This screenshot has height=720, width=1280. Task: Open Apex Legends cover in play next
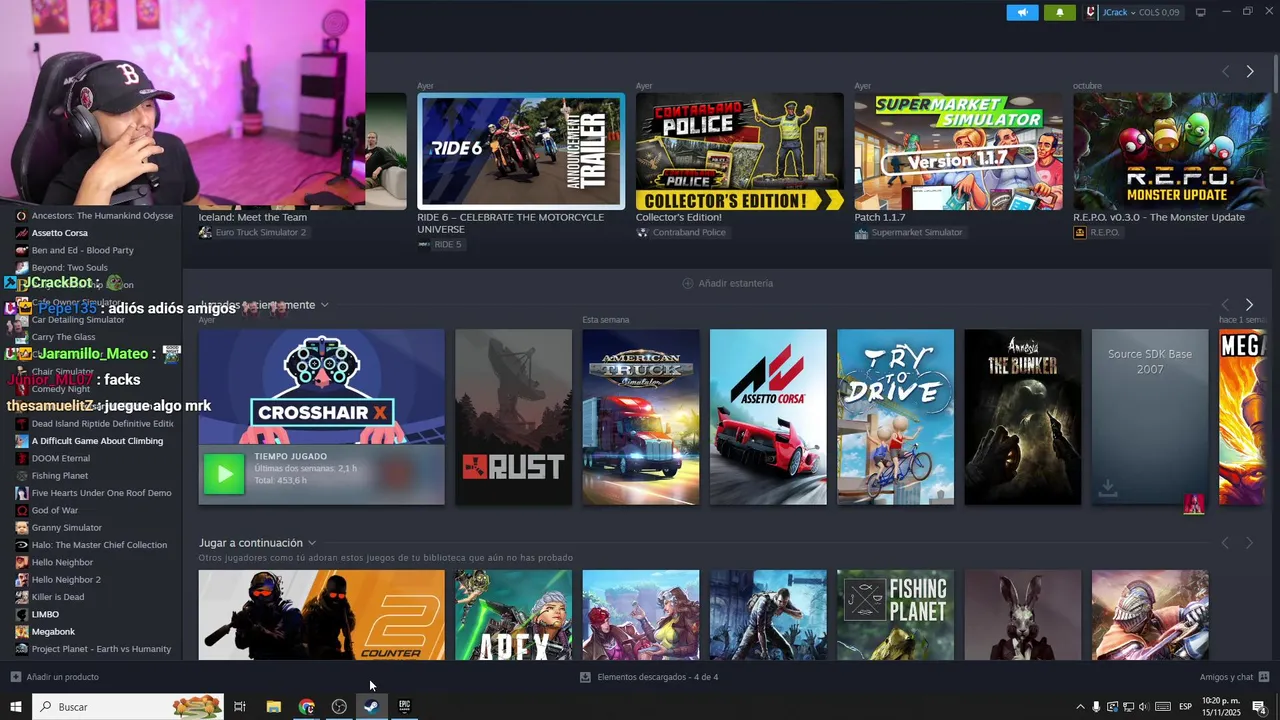(x=513, y=615)
